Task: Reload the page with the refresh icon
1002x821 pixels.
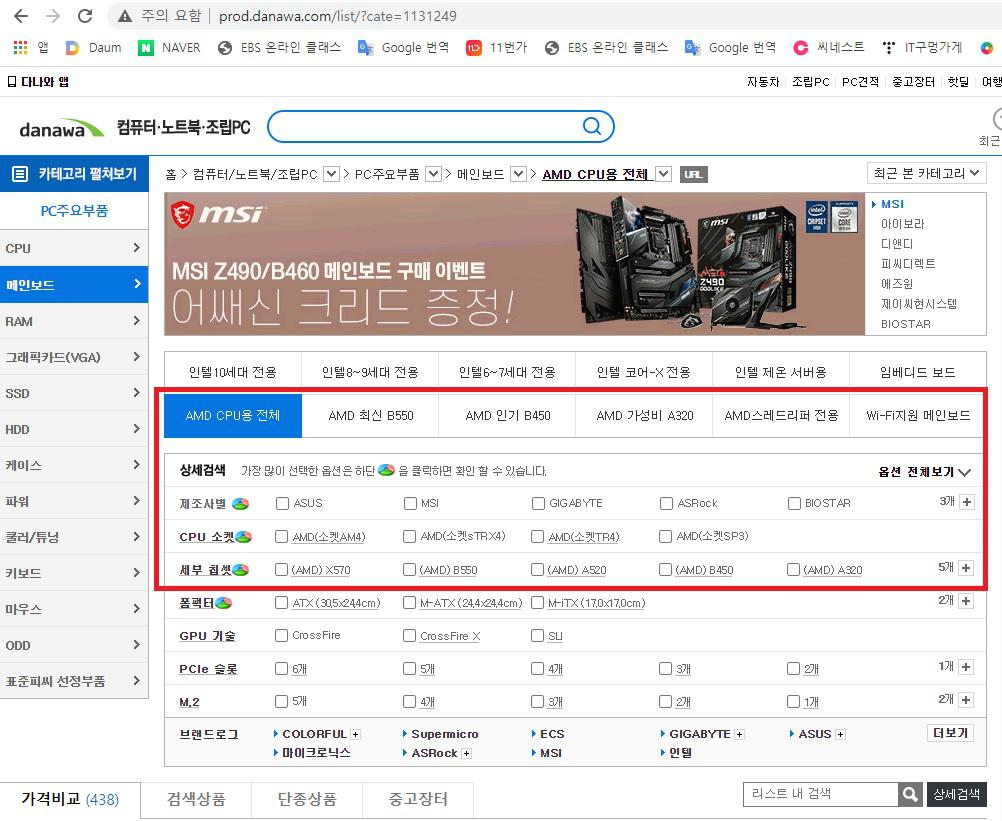Action: click(85, 16)
